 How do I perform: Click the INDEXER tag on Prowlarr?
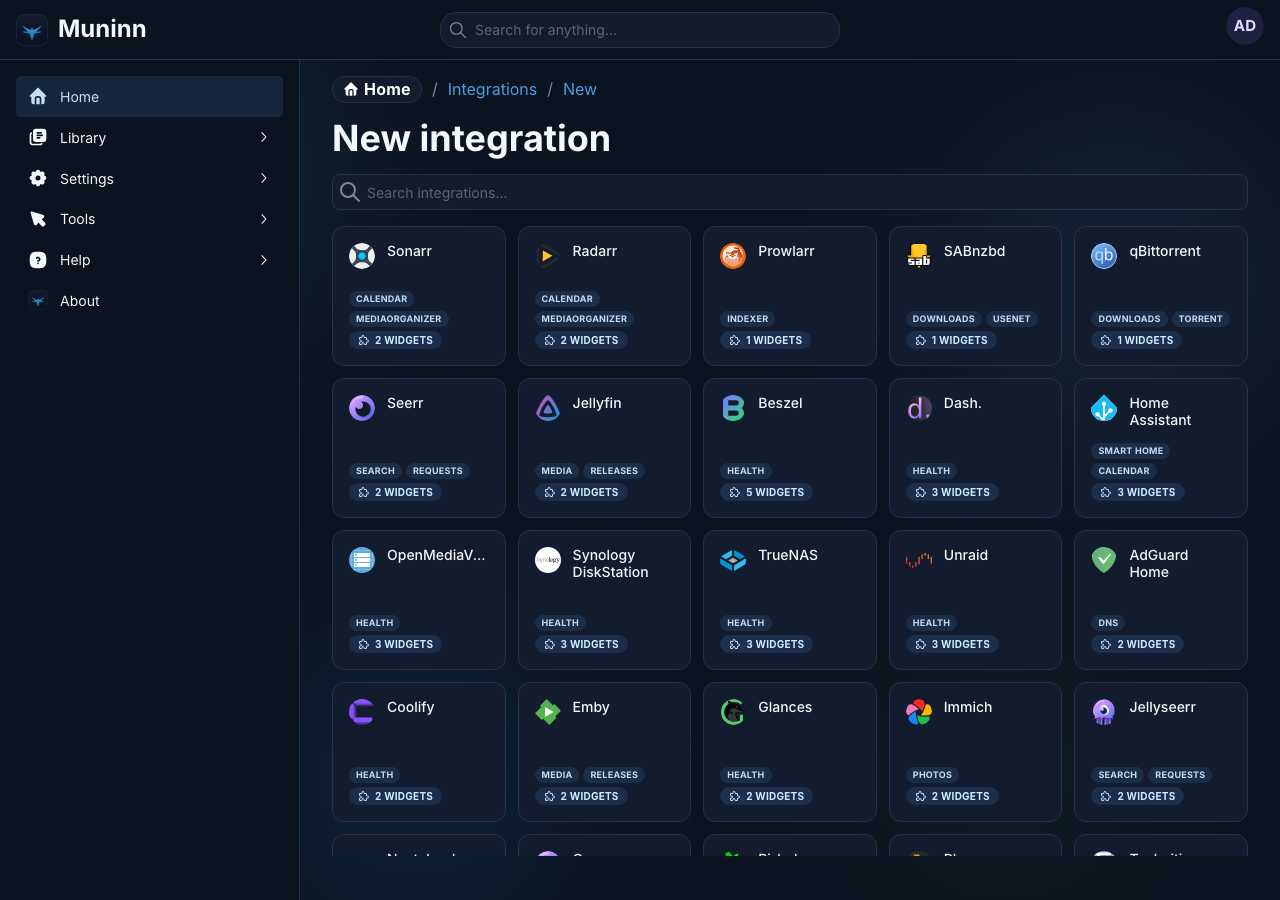click(748, 319)
